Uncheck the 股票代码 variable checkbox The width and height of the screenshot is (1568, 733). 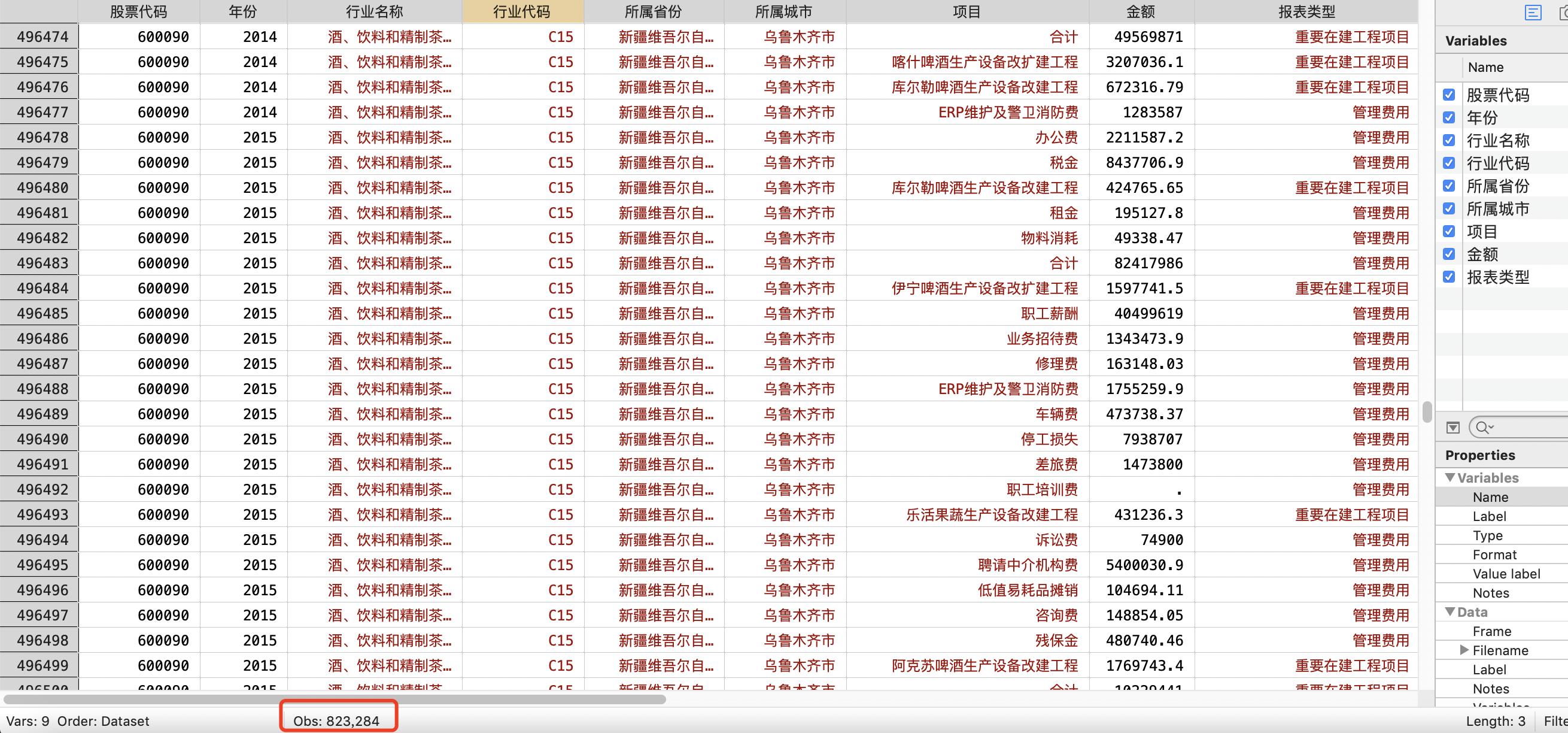click(1449, 95)
